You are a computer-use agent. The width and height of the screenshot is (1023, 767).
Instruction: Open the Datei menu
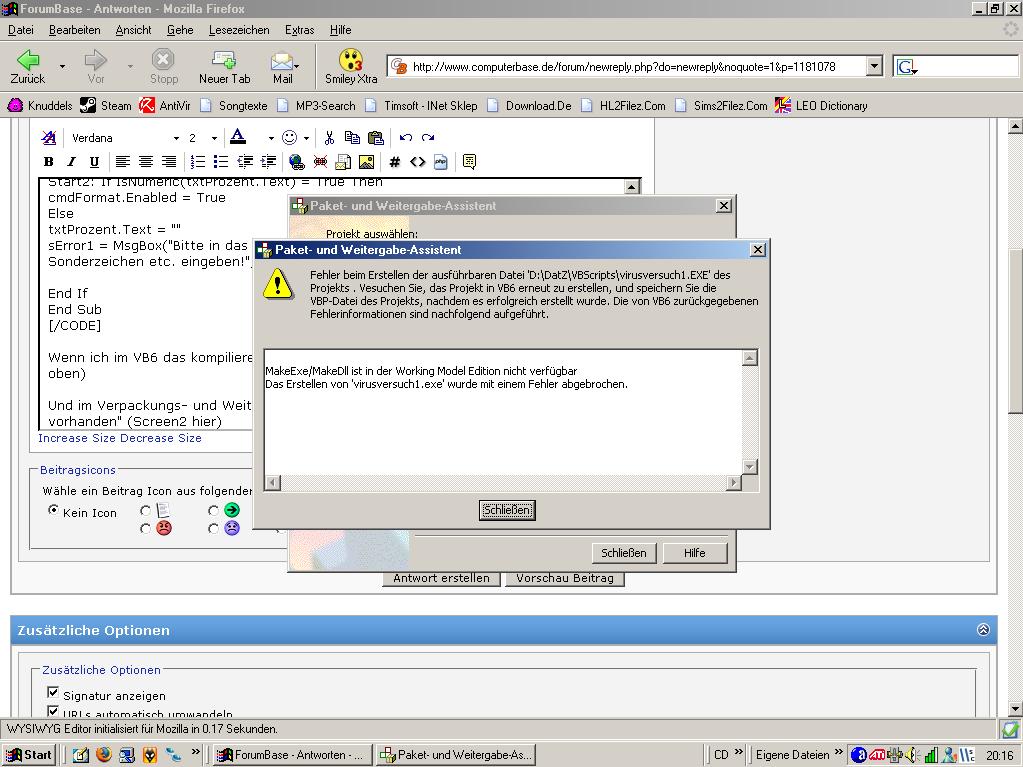click(x=21, y=30)
